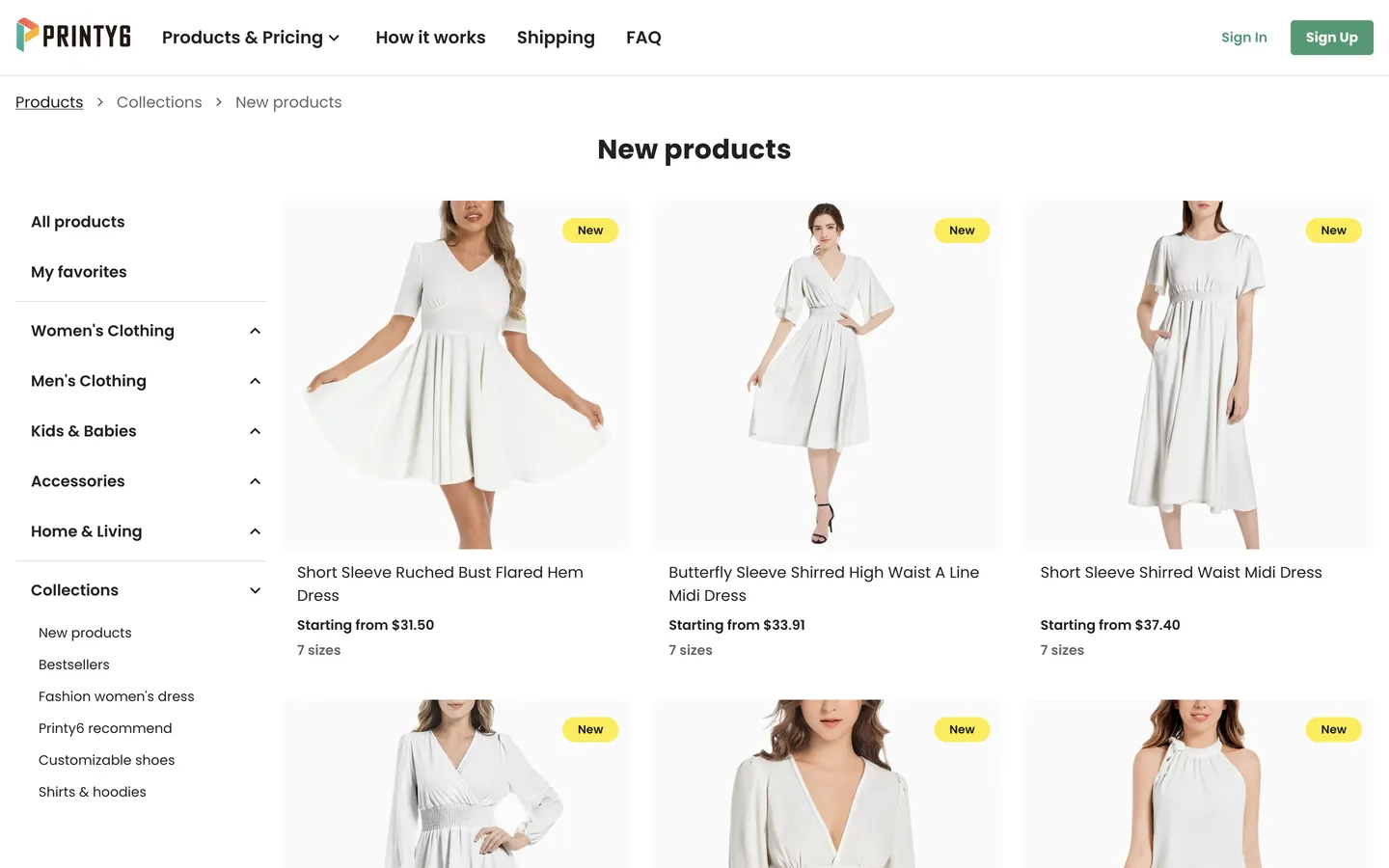The image size is (1389, 868).
Task: Go to the Shipping menu item
Action: point(556,38)
